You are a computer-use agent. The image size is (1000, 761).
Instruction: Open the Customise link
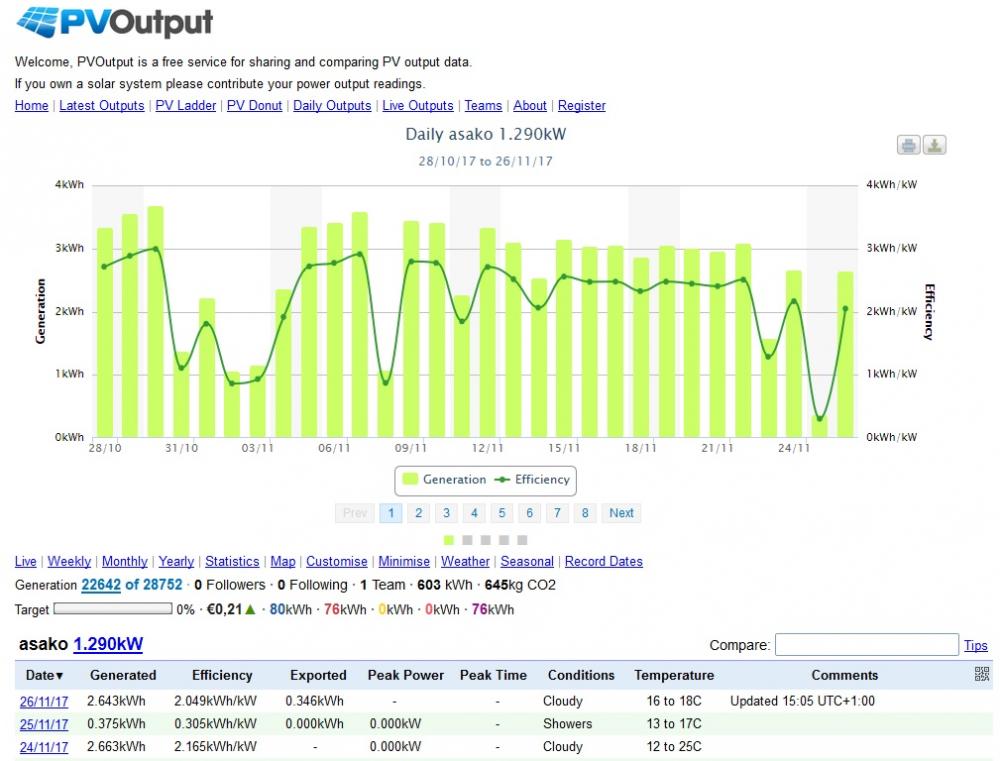point(337,561)
